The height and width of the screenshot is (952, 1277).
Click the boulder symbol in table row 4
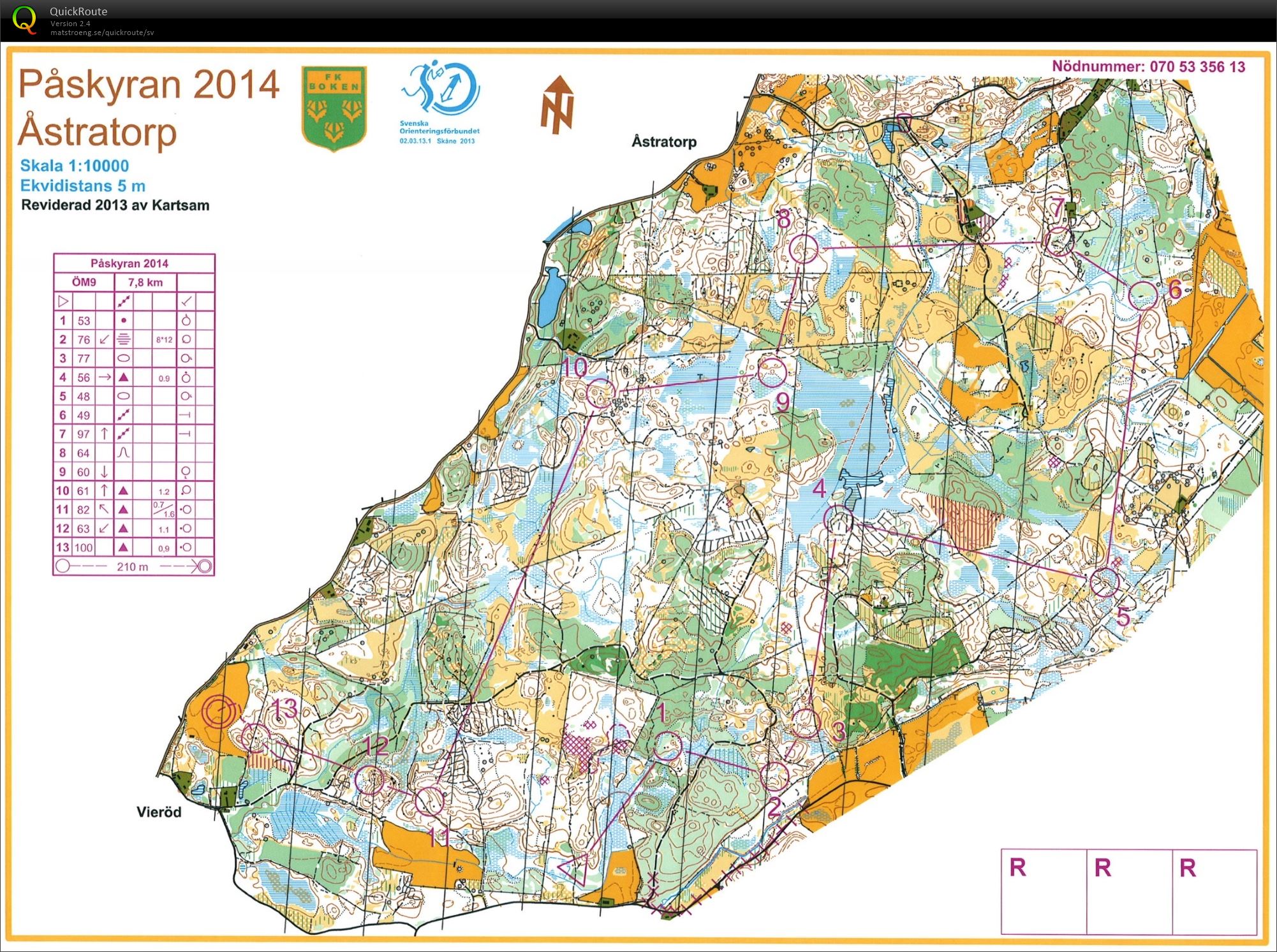124,377
